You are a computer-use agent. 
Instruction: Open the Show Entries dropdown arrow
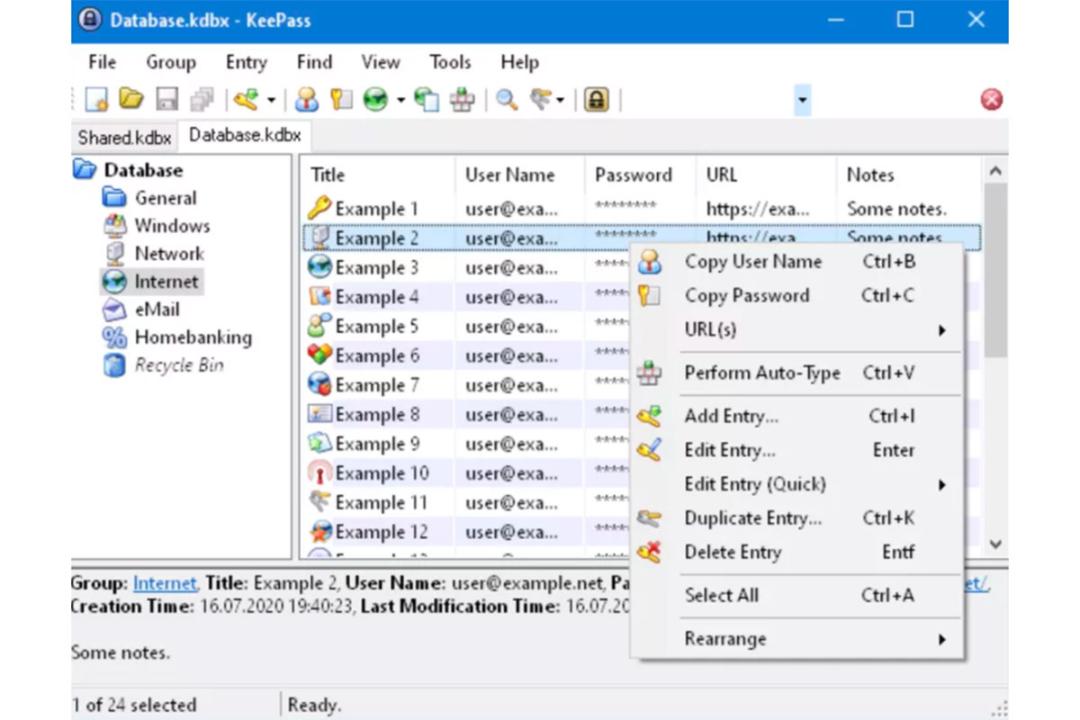point(560,101)
